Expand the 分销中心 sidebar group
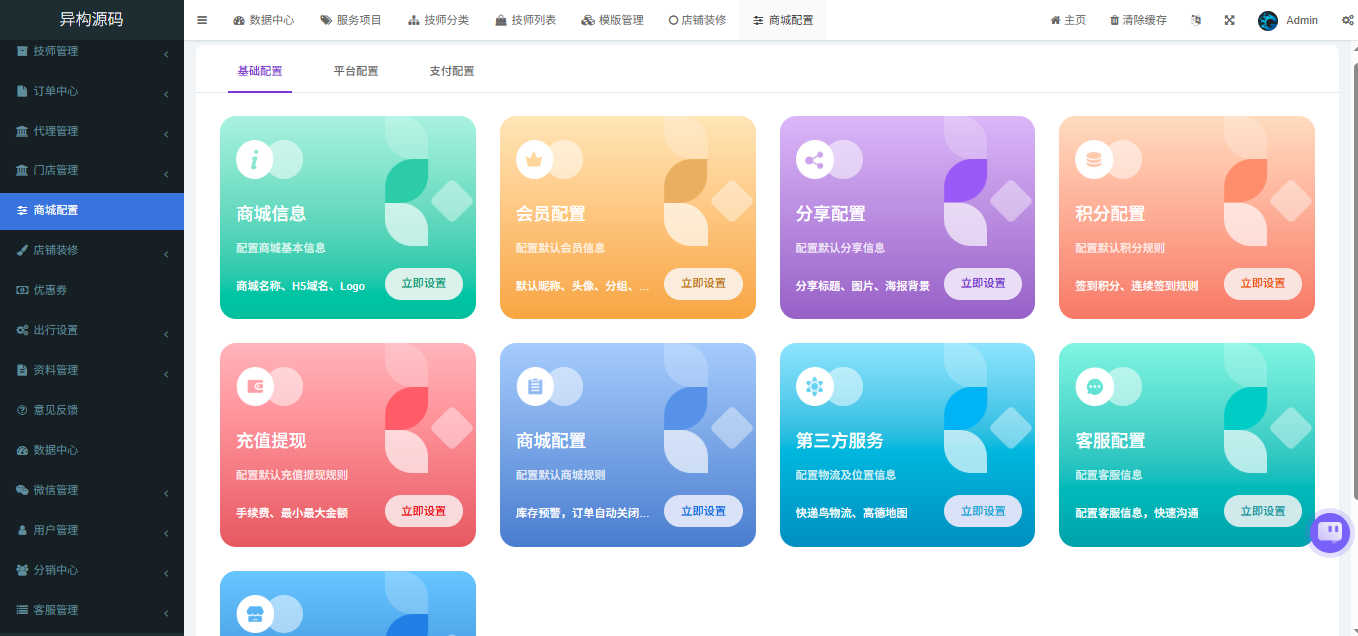 point(92,570)
